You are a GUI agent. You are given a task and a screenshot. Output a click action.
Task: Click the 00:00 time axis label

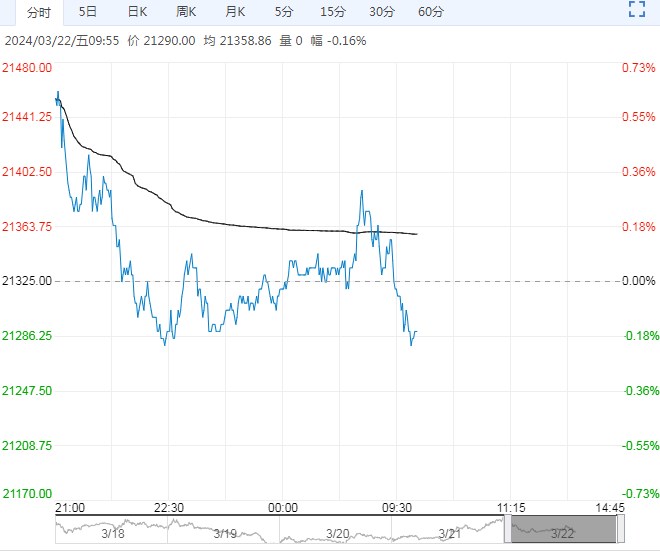pyautogui.click(x=282, y=508)
